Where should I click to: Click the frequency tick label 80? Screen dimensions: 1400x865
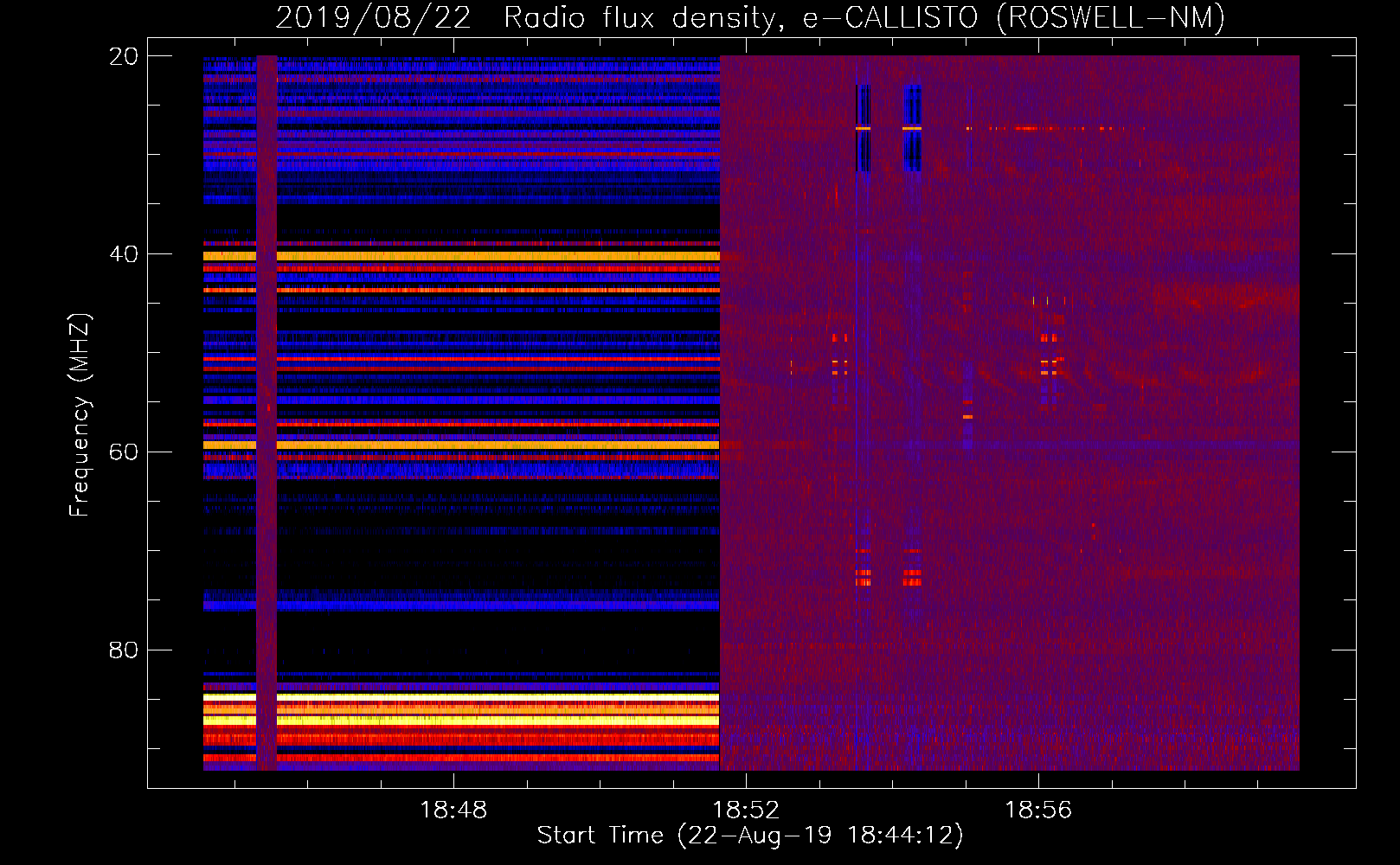coord(123,650)
